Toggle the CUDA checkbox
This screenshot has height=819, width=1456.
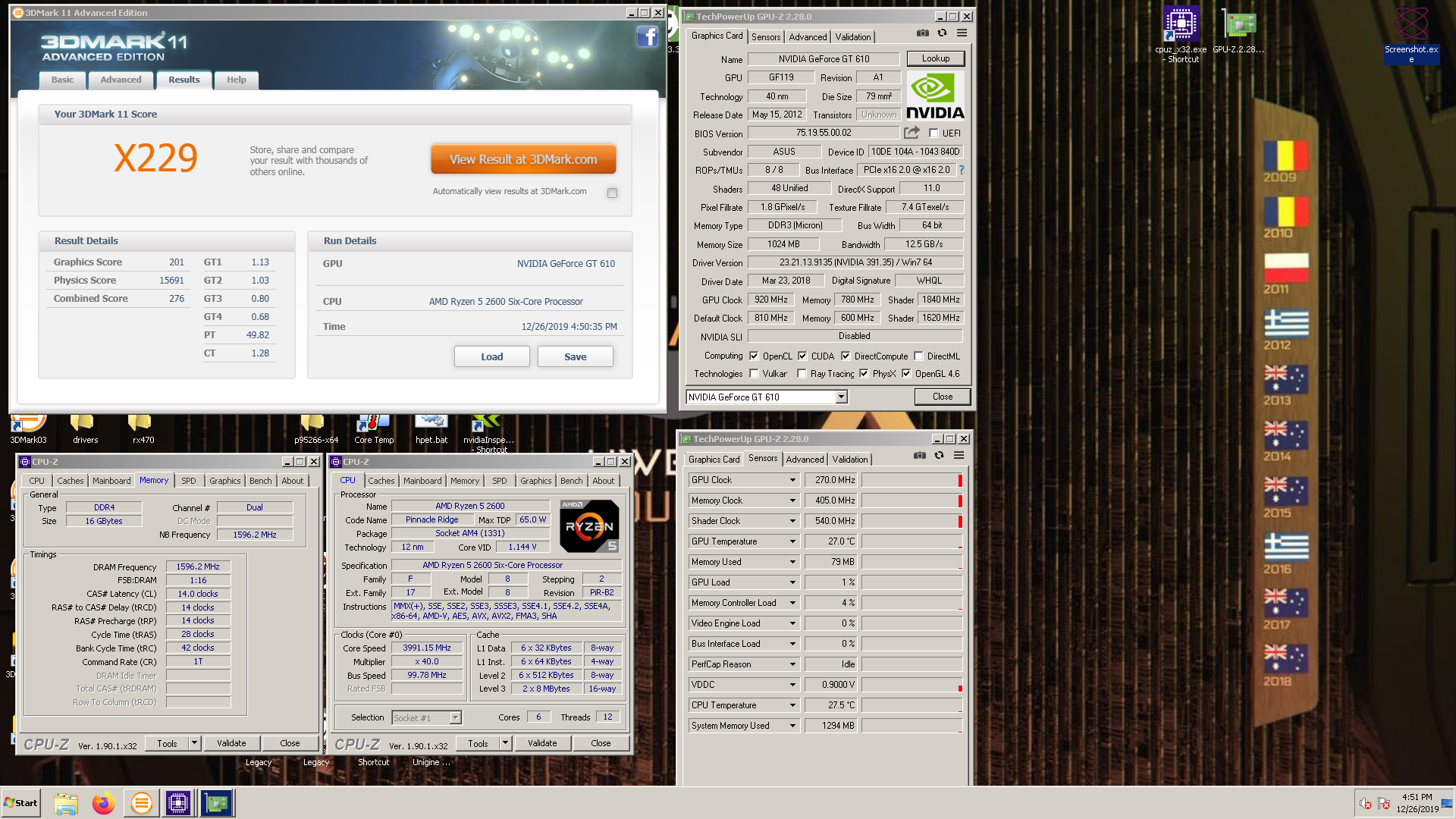[x=802, y=356]
